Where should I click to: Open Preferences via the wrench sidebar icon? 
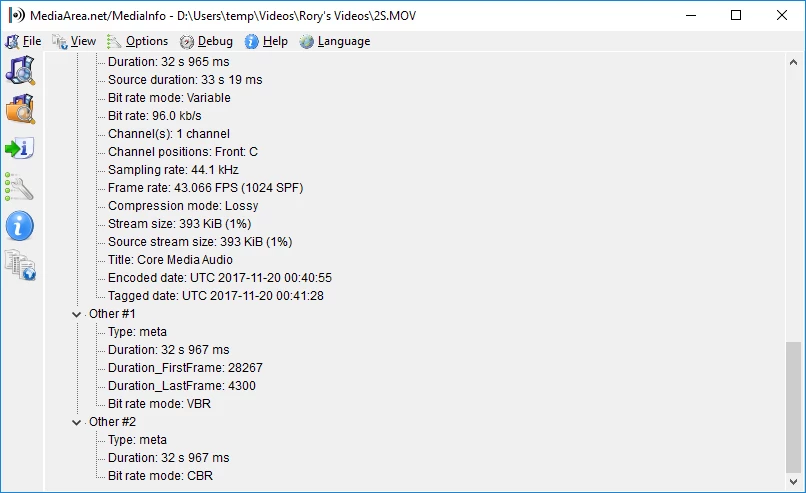pos(20,187)
